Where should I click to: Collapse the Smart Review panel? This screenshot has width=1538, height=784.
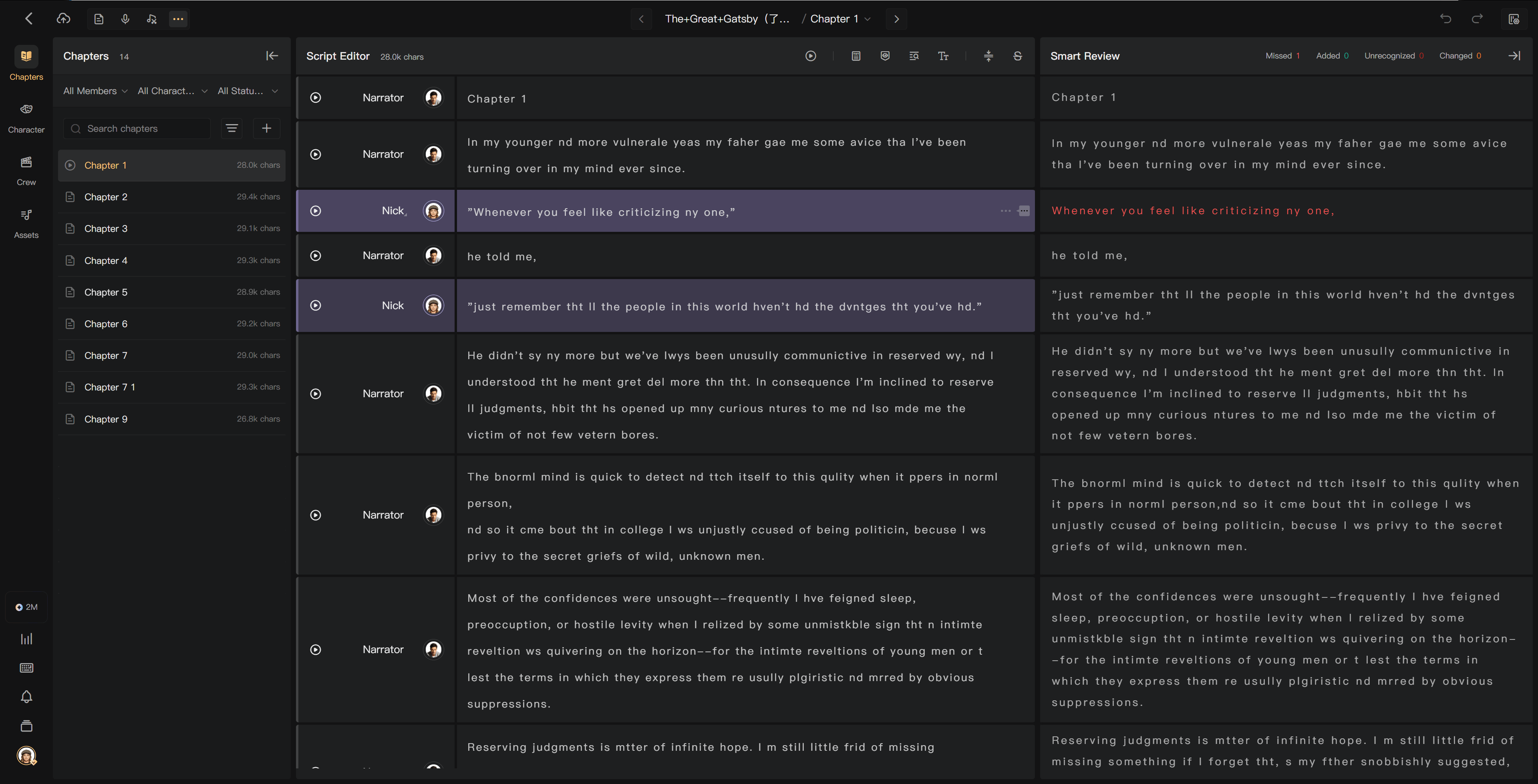tap(1514, 56)
